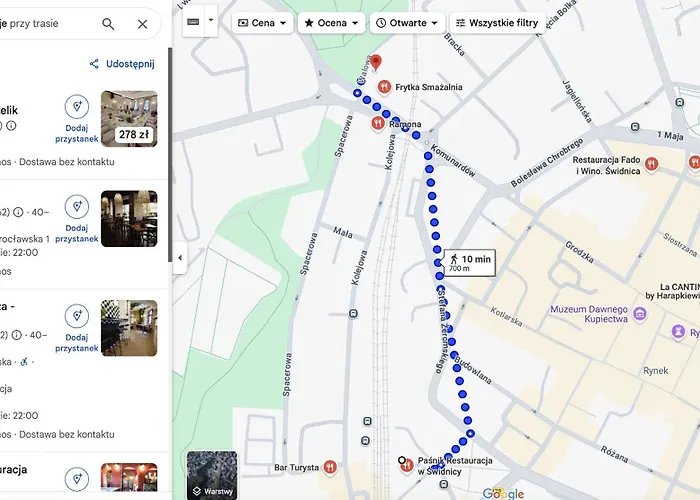
Task: Click the red destination pin marker
Action: click(376, 63)
